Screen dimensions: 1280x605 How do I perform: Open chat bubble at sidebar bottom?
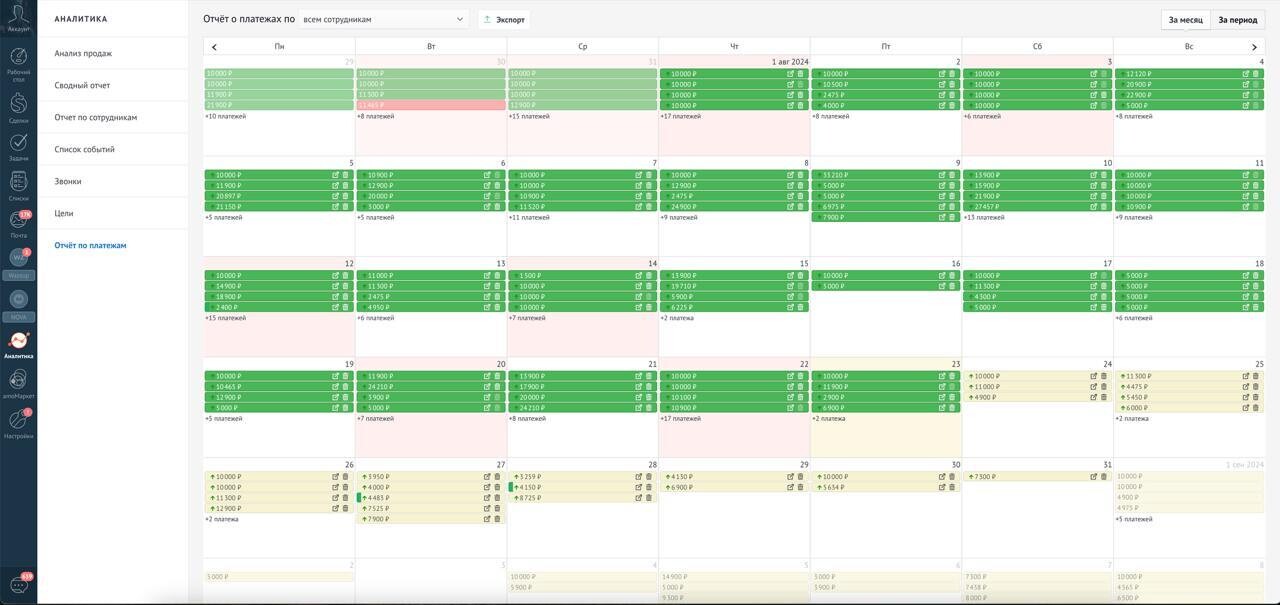pyautogui.click(x=18, y=585)
